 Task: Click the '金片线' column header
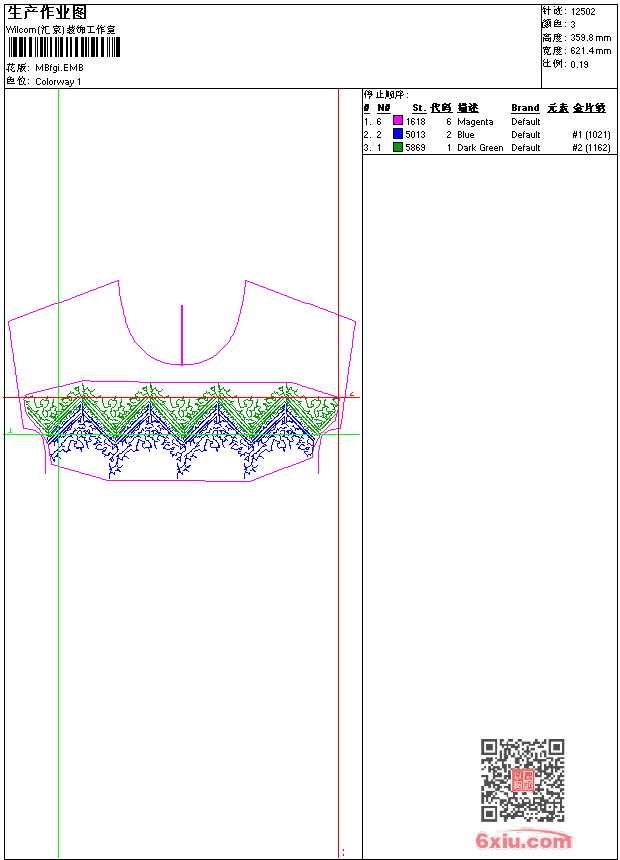(x=589, y=108)
